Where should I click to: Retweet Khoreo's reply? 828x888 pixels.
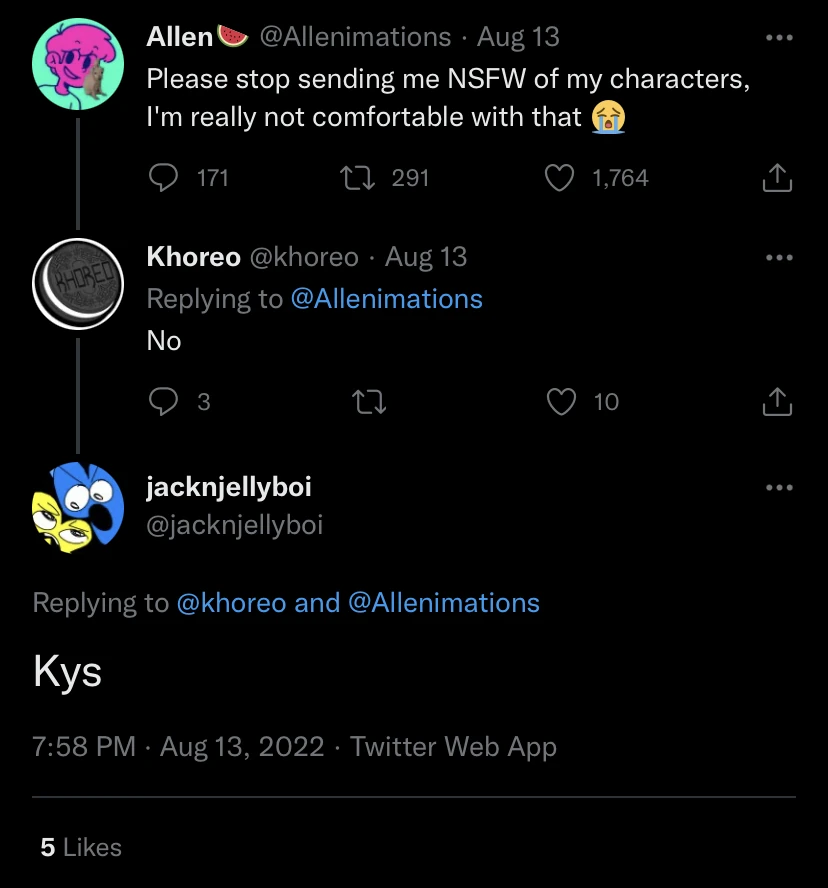click(368, 402)
